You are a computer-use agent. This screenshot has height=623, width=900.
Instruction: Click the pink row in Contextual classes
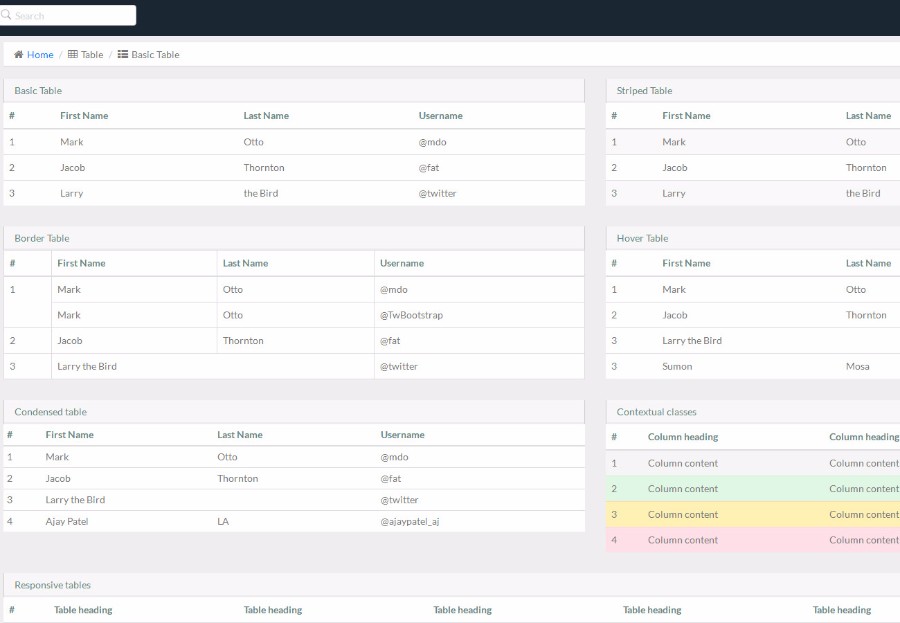click(x=752, y=540)
